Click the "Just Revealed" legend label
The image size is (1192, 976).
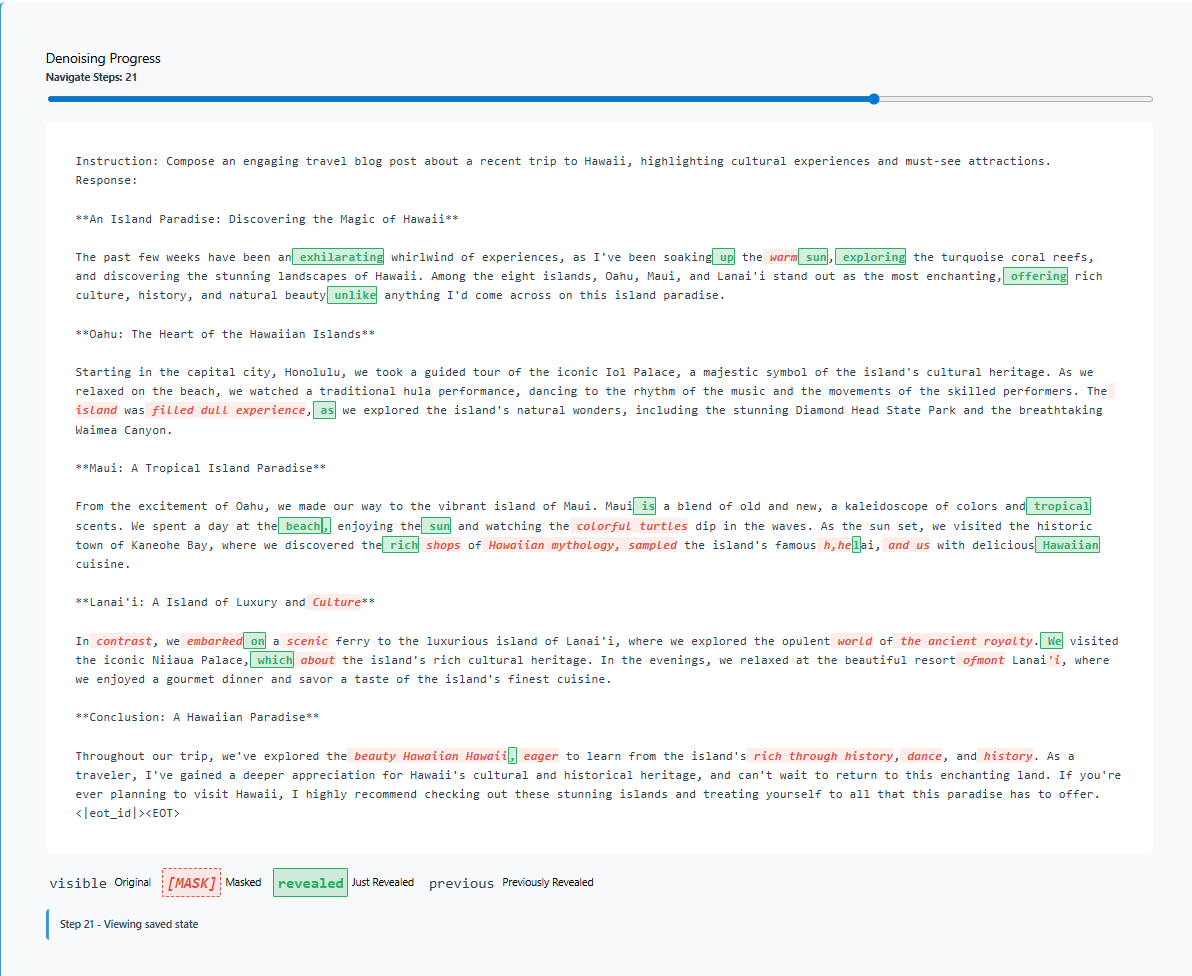point(382,883)
